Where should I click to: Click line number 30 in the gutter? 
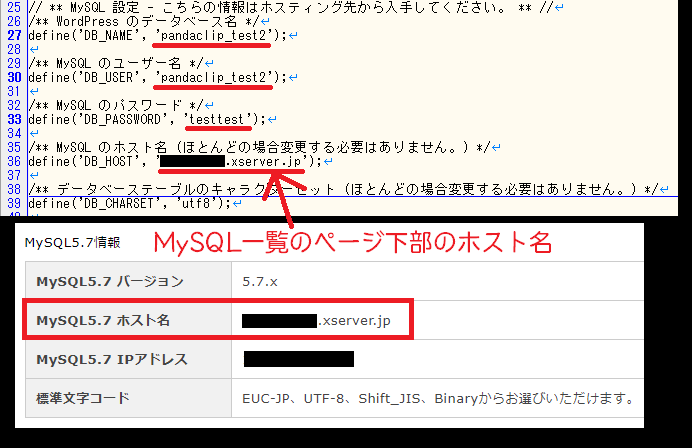pyautogui.click(x=14, y=77)
